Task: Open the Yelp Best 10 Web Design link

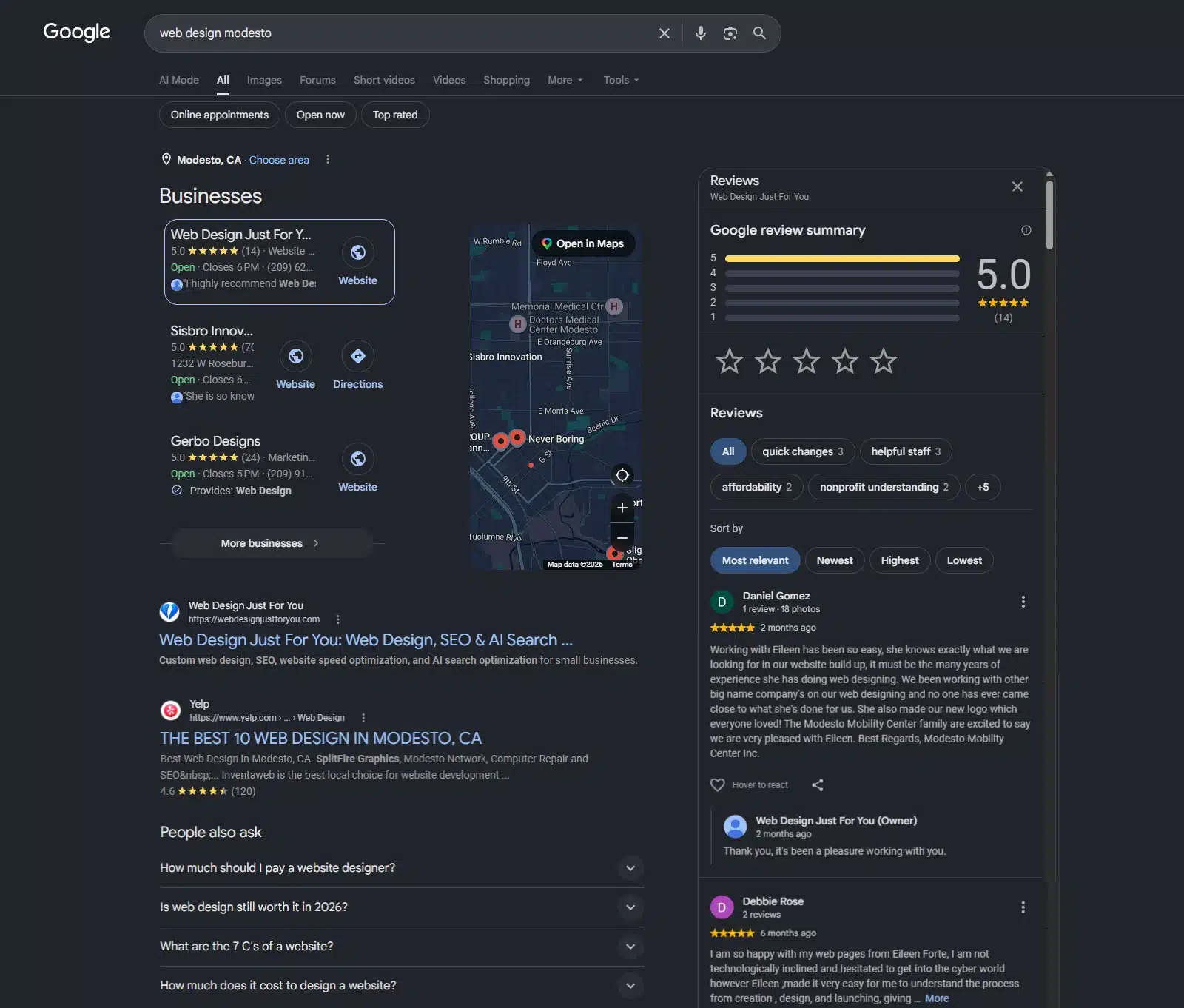Action: tap(320, 738)
